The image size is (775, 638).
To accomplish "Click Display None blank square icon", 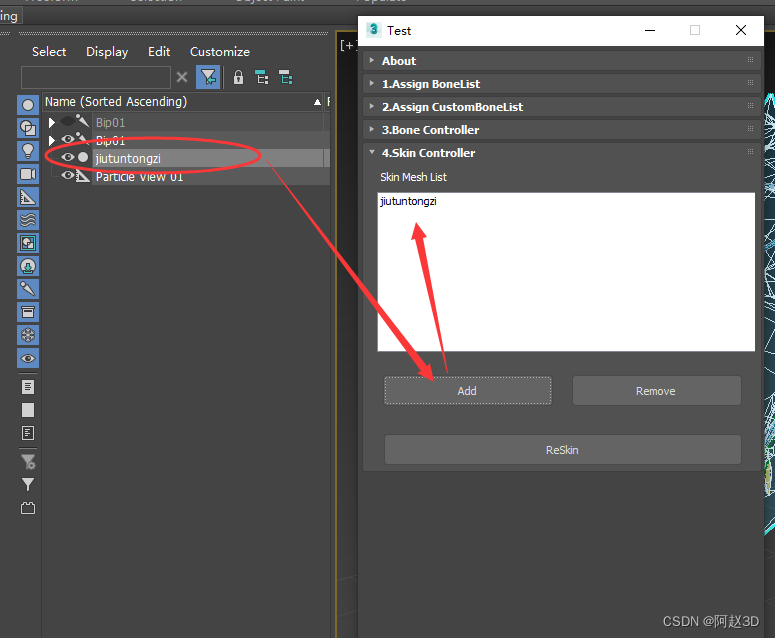I will point(28,410).
